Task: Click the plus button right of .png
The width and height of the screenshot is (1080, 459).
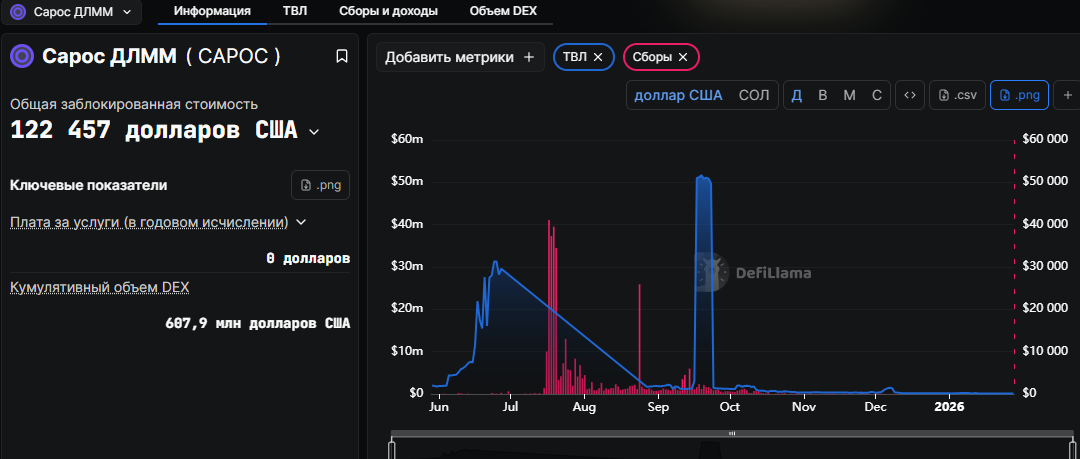Action: 1067,95
